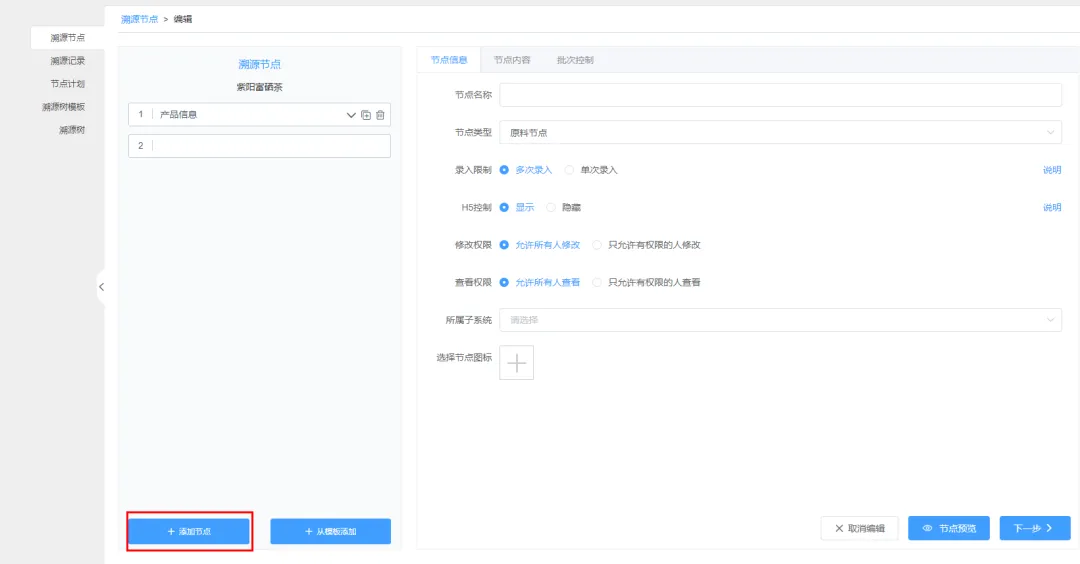This screenshot has height=564, width=1080.
Task: Click the plus icon to choose node icon
Action: coord(517,363)
